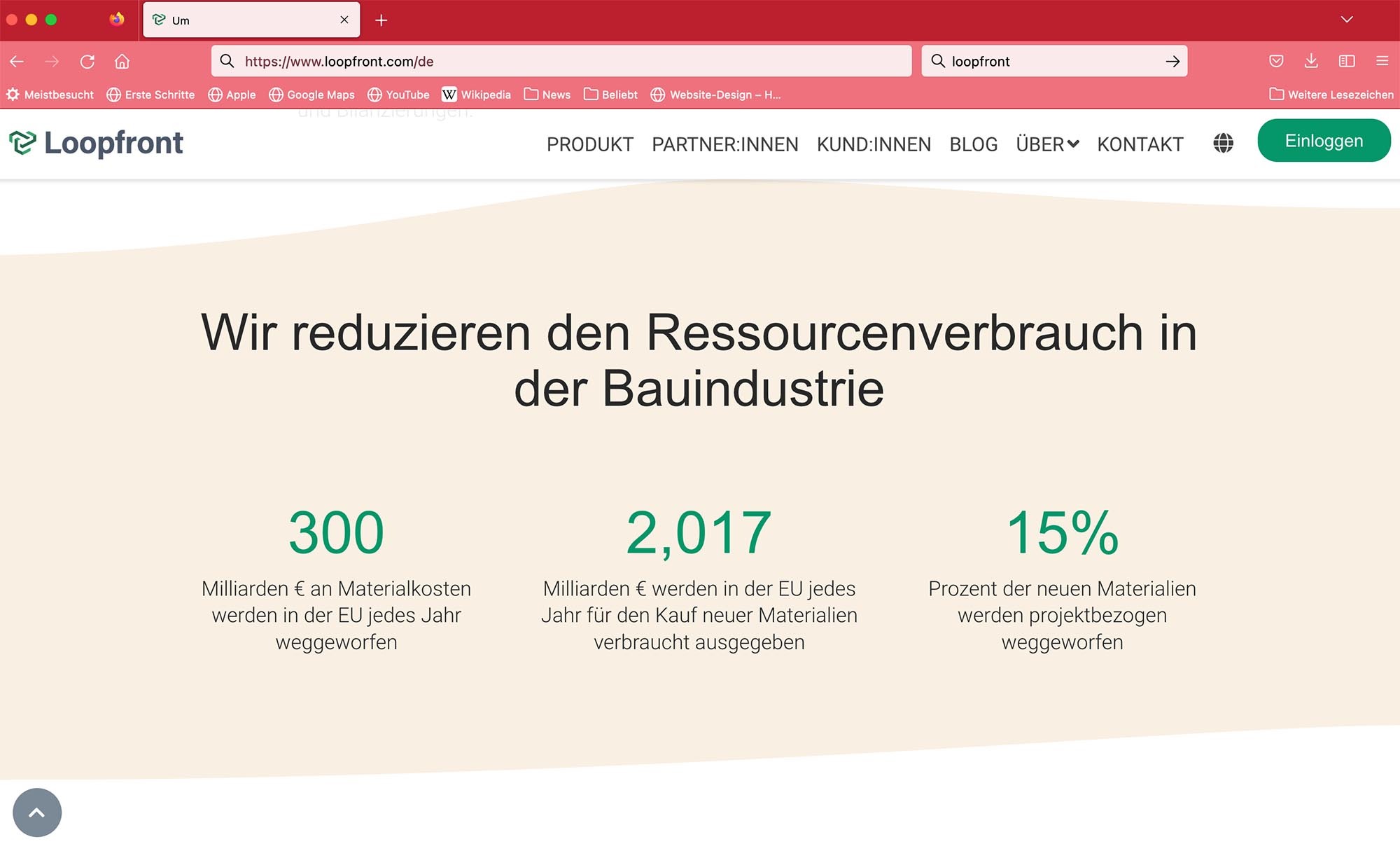
Task: Open the PRODUKT menu item
Action: (x=590, y=144)
